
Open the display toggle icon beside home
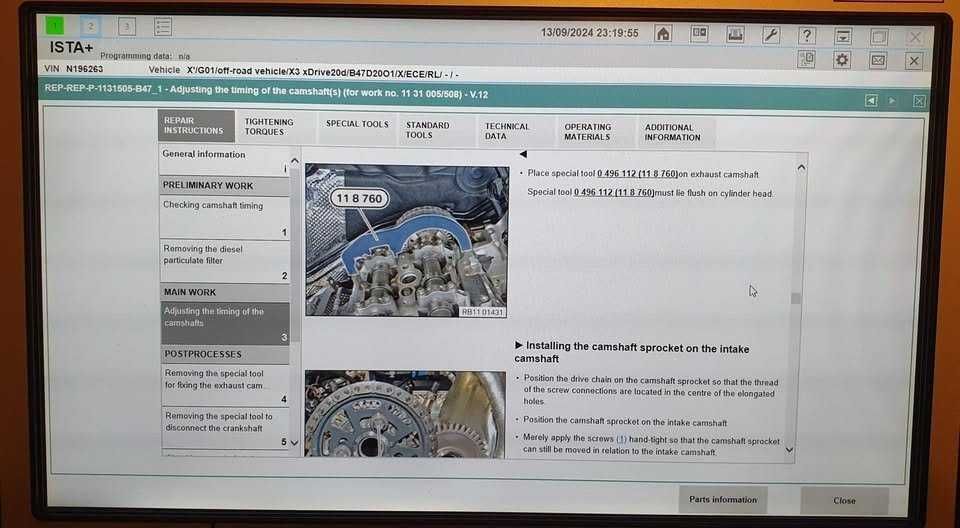click(699, 34)
